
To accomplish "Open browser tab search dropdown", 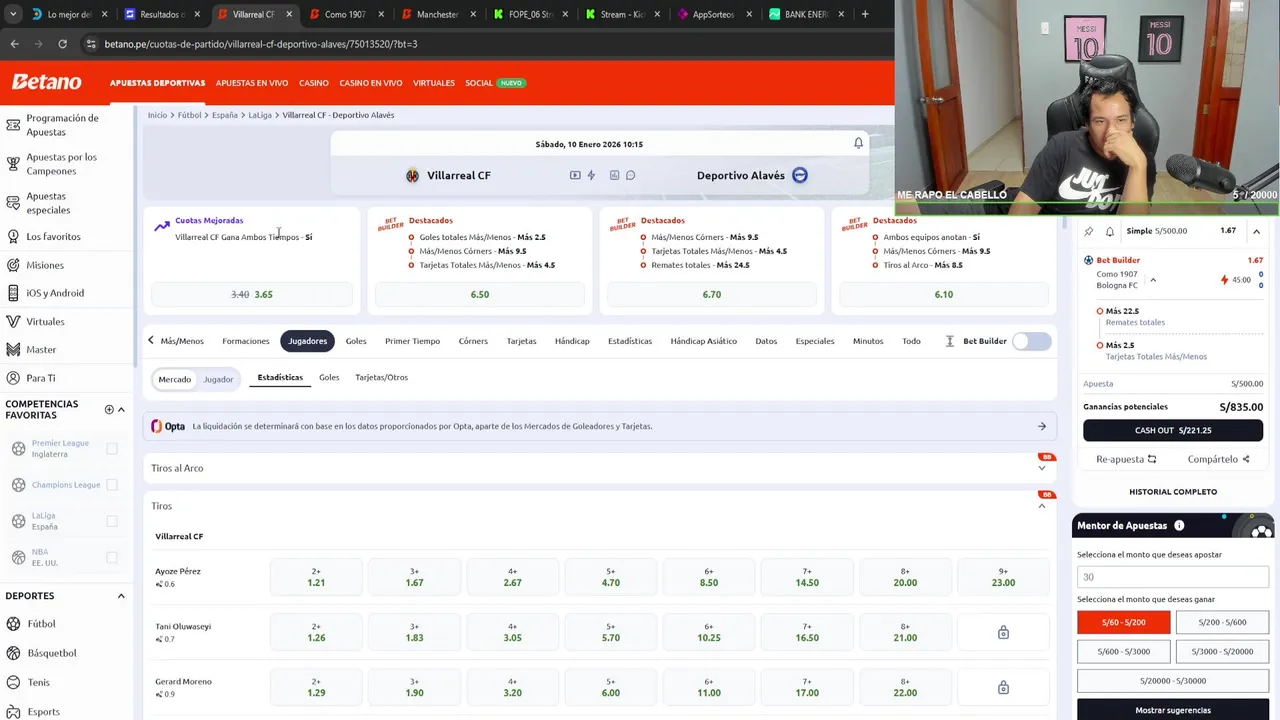I will (13, 14).
